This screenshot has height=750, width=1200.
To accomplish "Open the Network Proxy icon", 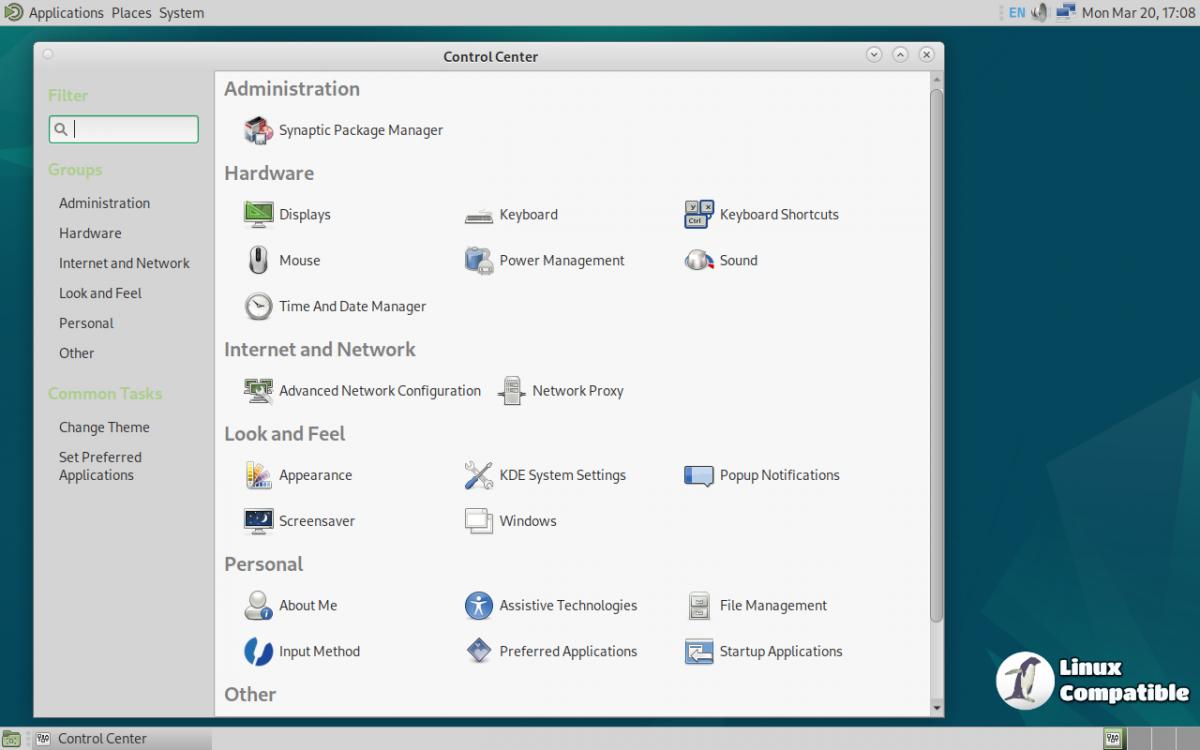I will (x=512, y=391).
